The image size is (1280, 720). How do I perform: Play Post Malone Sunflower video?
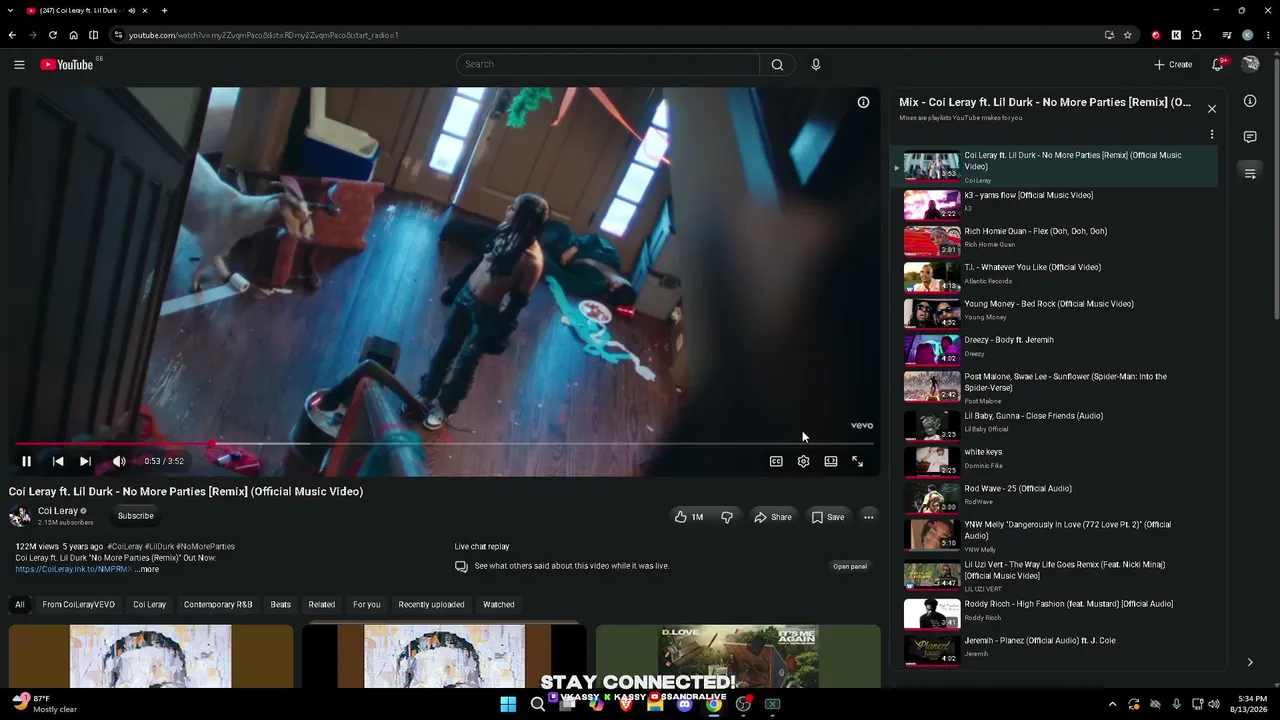click(x=1055, y=387)
